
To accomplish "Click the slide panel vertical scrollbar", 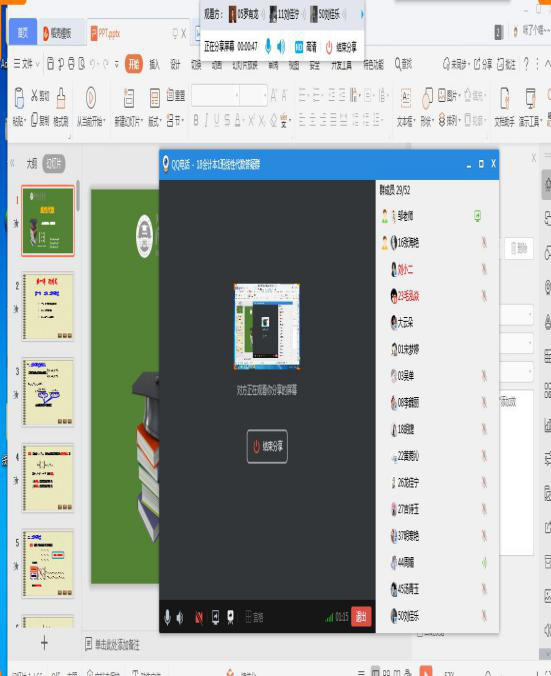I will click(78, 196).
